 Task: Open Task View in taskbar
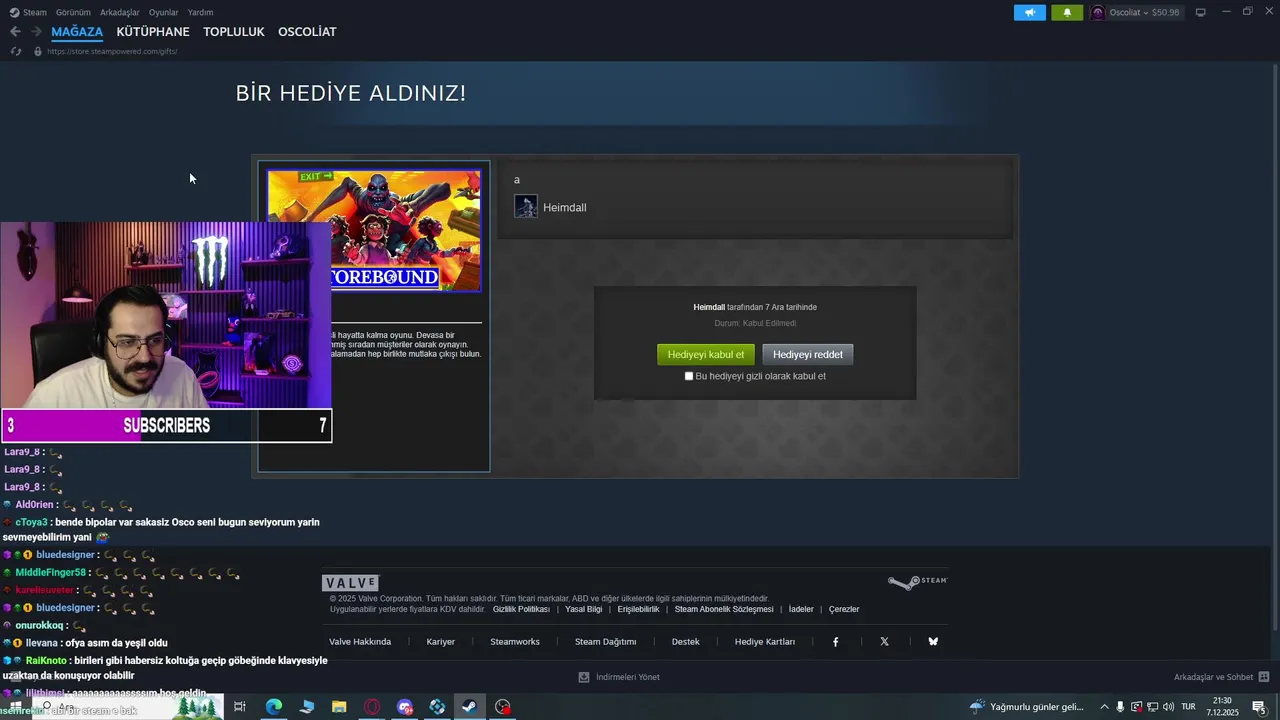tap(240, 707)
